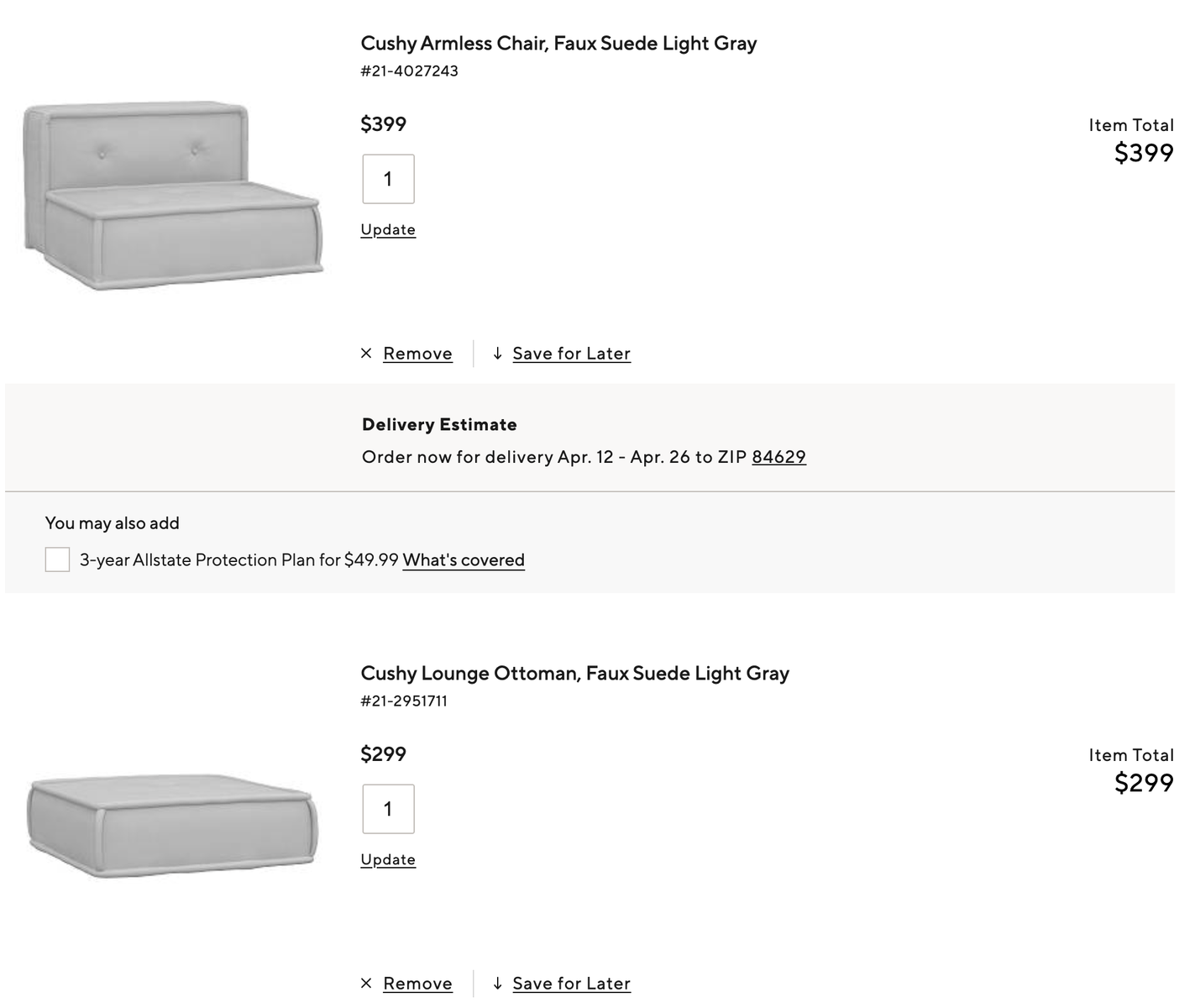The height and width of the screenshot is (1008, 1195).
Task: Enable the 3-year Allstate Protection Plan checkbox
Action: [x=57, y=559]
